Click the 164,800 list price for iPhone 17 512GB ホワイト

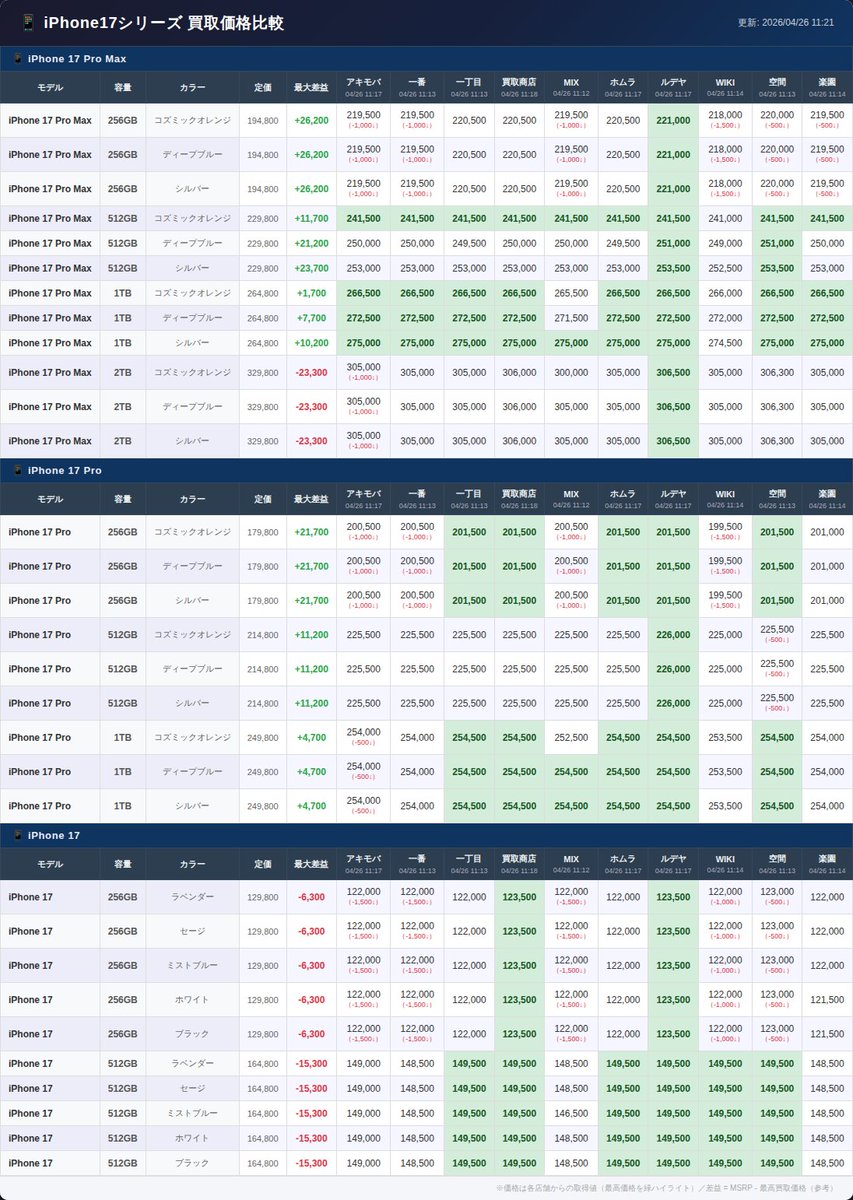[x=263, y=1139]
